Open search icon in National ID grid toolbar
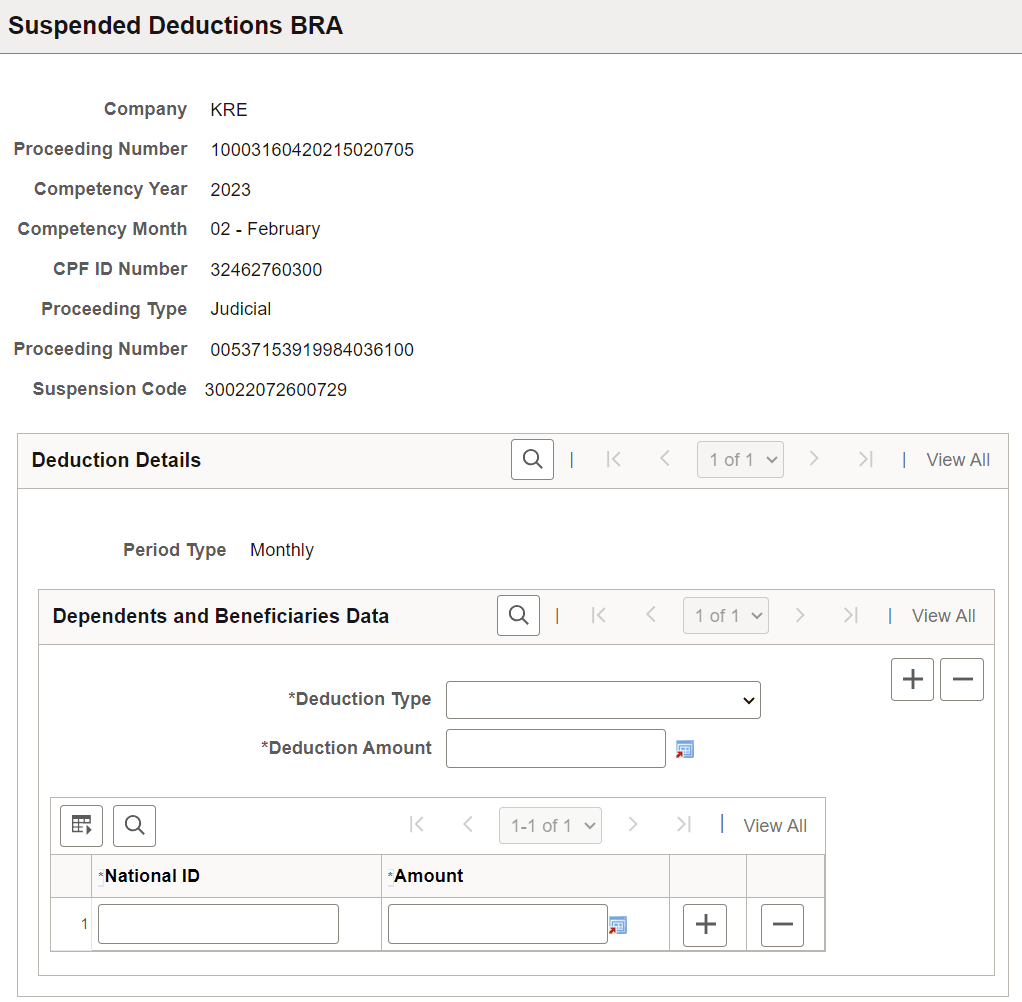The image size is (1022, 1002). point(134,825)
